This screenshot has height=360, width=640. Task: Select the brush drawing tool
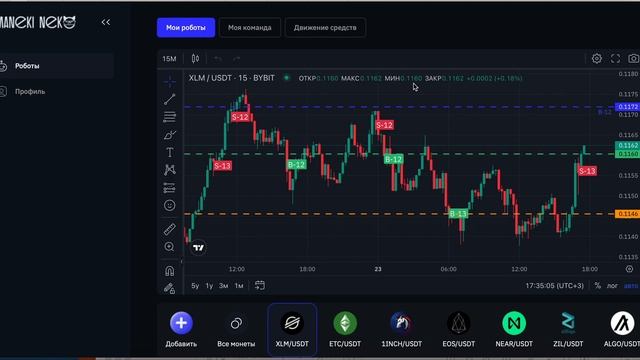(x=170, y=135)
